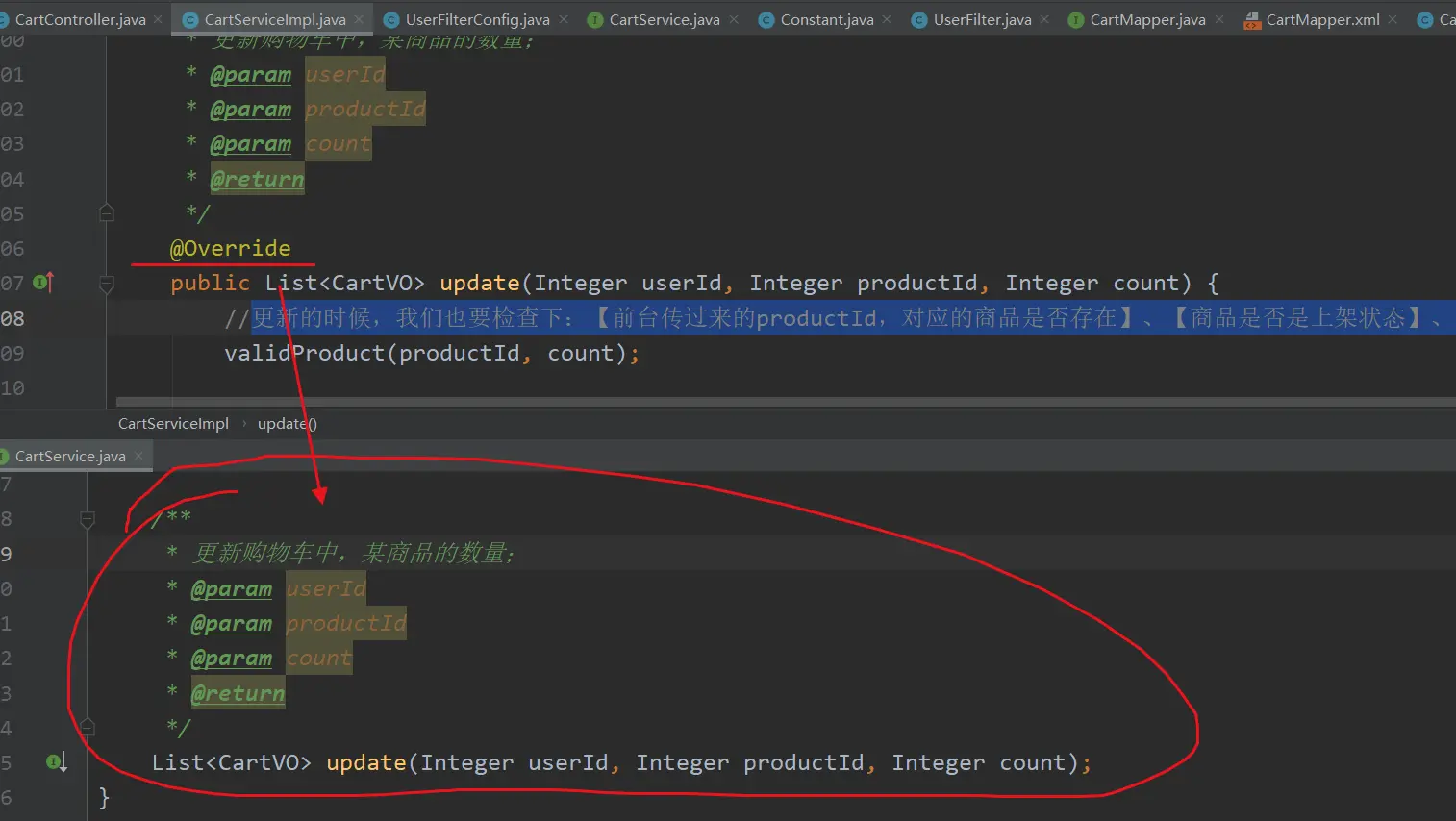
Task: Close the CartServiceImpl.java tab
Action: 359,19
